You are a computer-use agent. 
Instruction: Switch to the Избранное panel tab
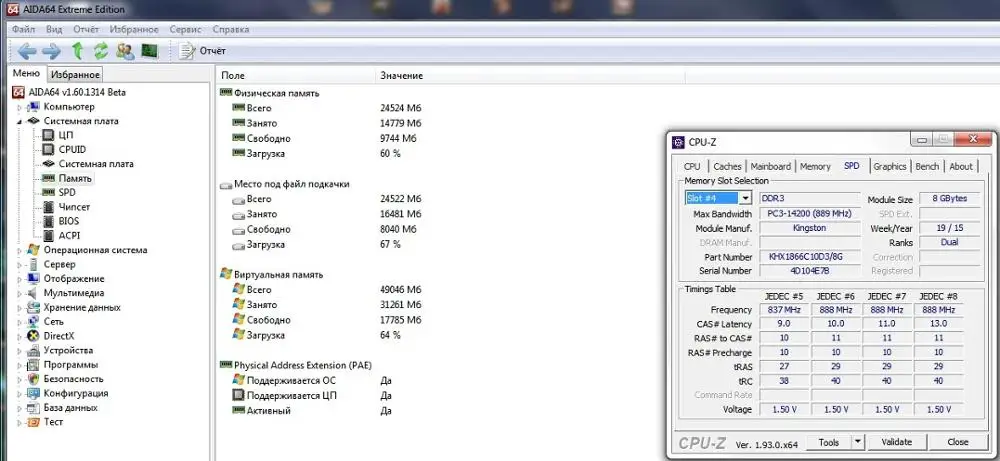pos(75,75)
